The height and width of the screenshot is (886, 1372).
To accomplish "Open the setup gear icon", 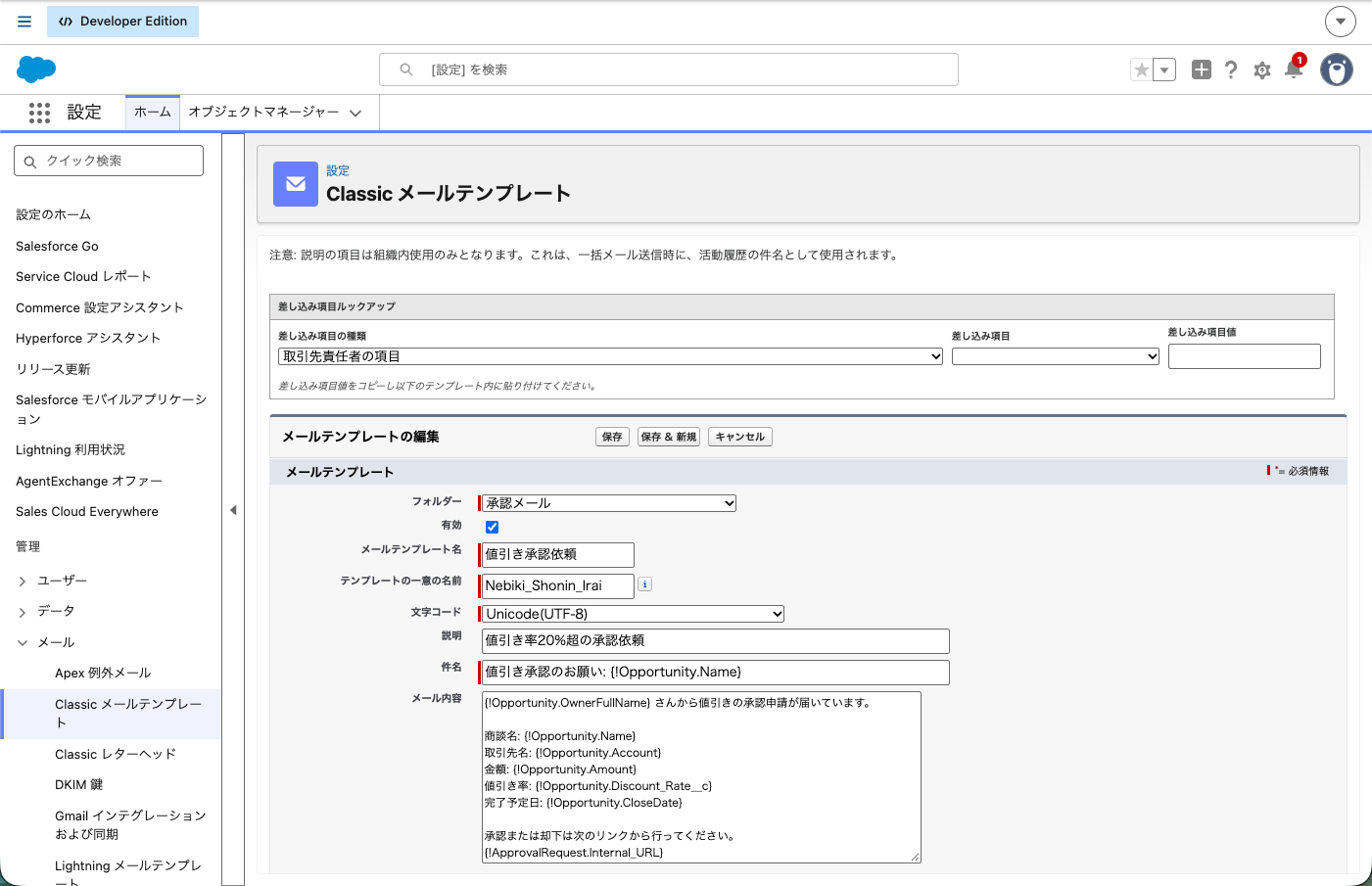I will 1262,70.
